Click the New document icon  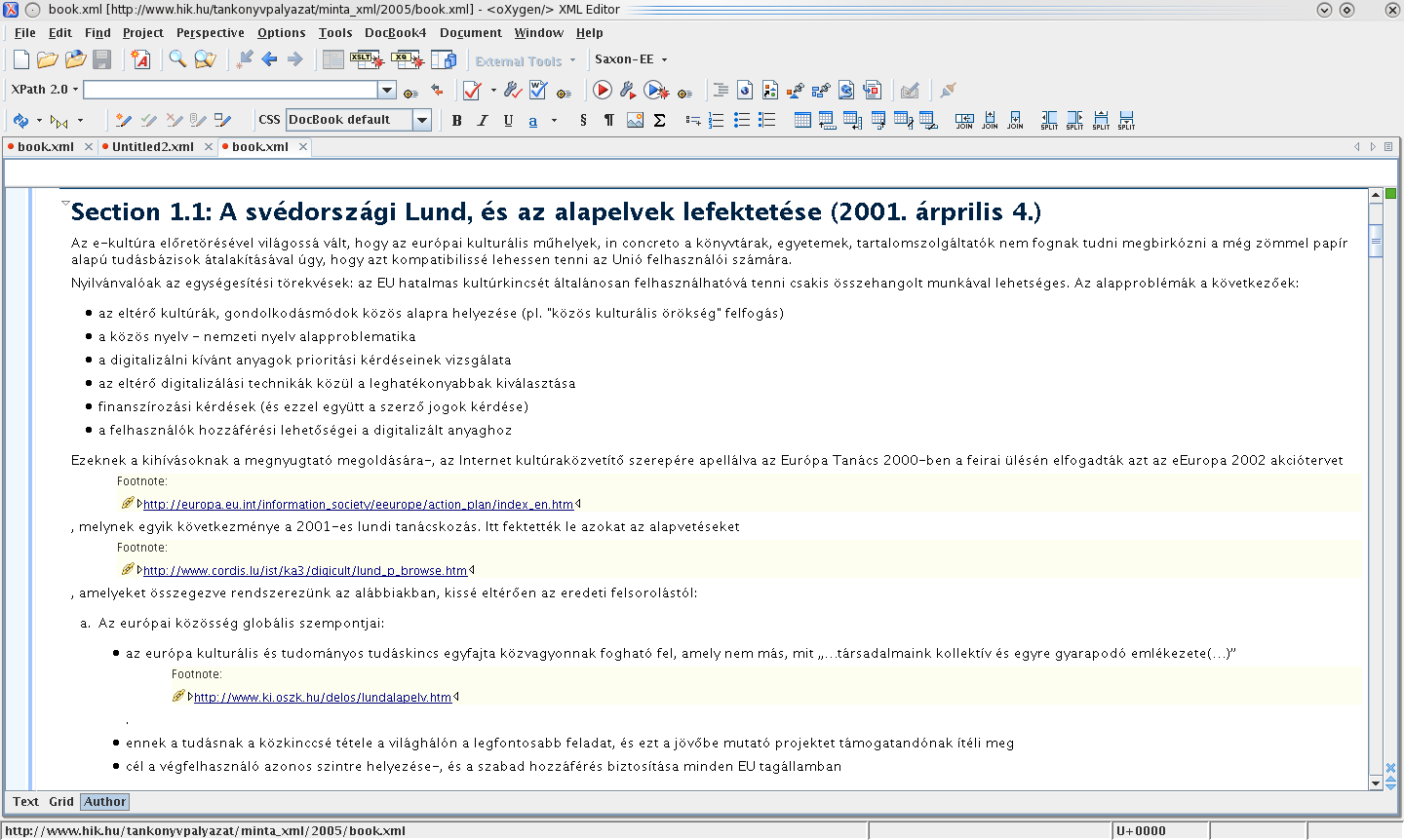tap(21, 60)
